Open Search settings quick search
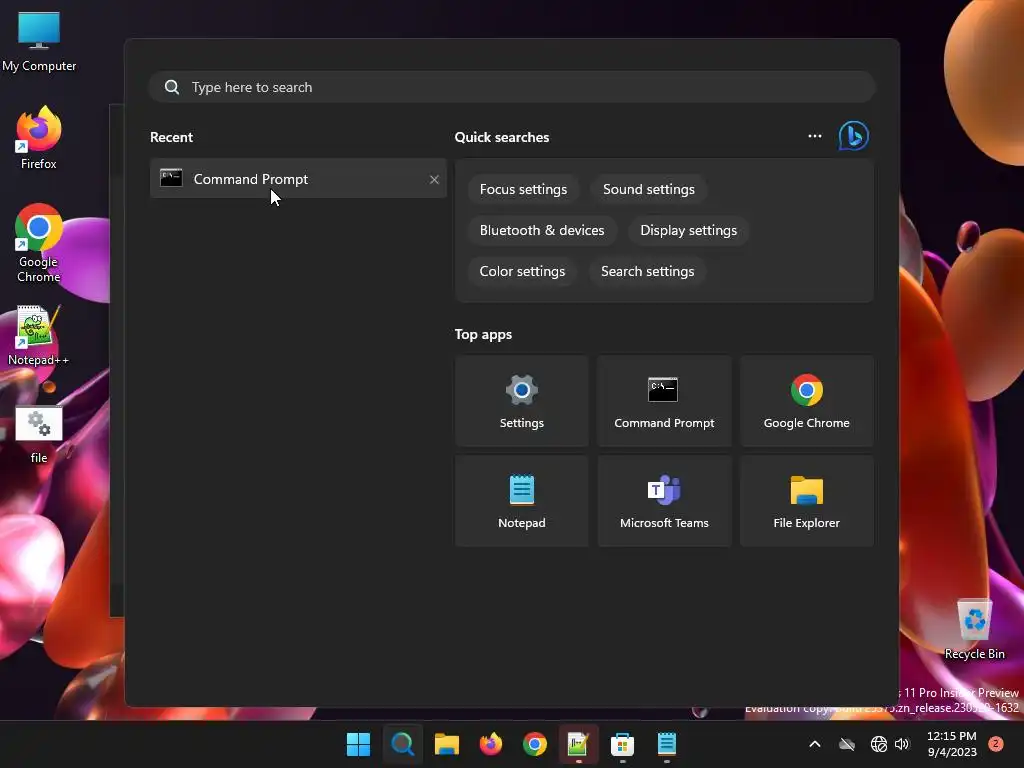The image size is (1024, 768). coord(647,272)
